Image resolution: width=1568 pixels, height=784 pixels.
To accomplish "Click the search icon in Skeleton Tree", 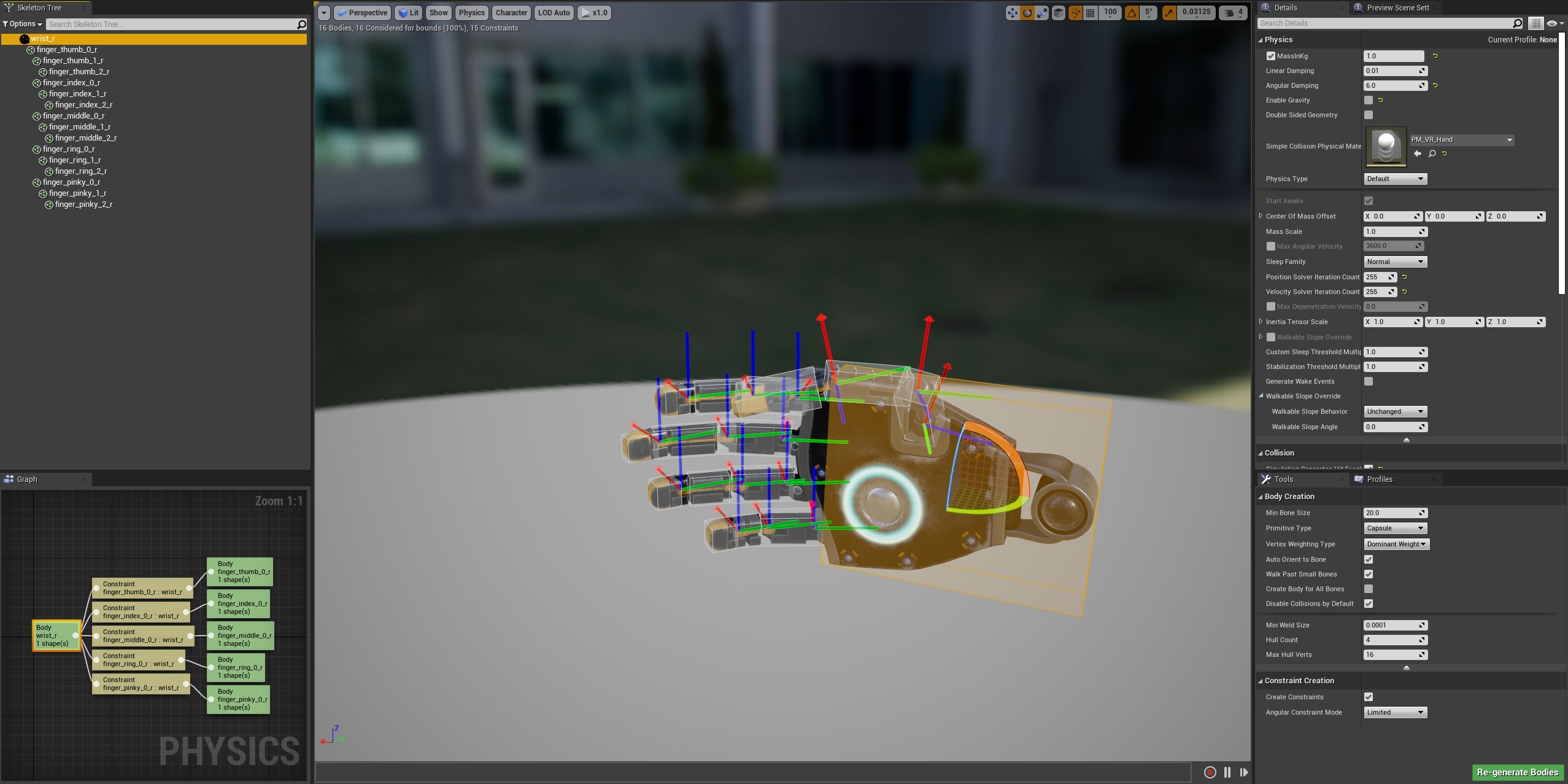I will click(x=301, y=25).
